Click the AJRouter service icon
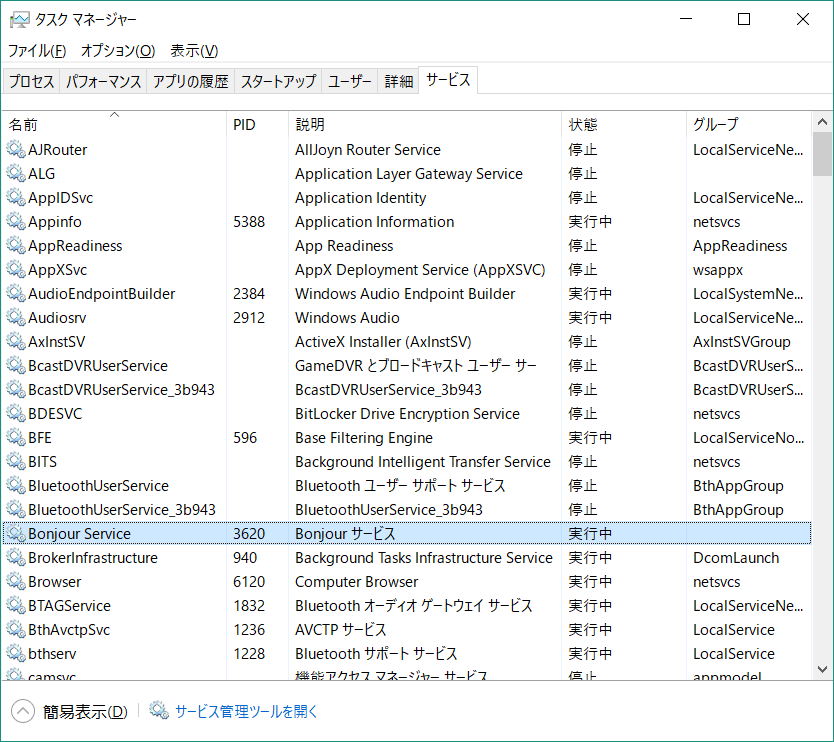The image size is (834, 742). click(x=16, y=149)
